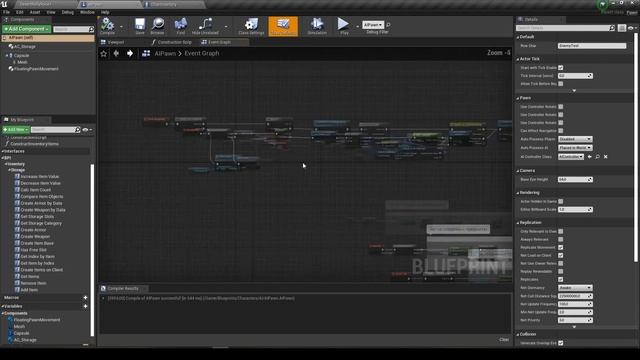The height and width of the screenshot is (360, 640).
Task: Toggle Replicate Movement checkbox
Action: coord(561,247)
